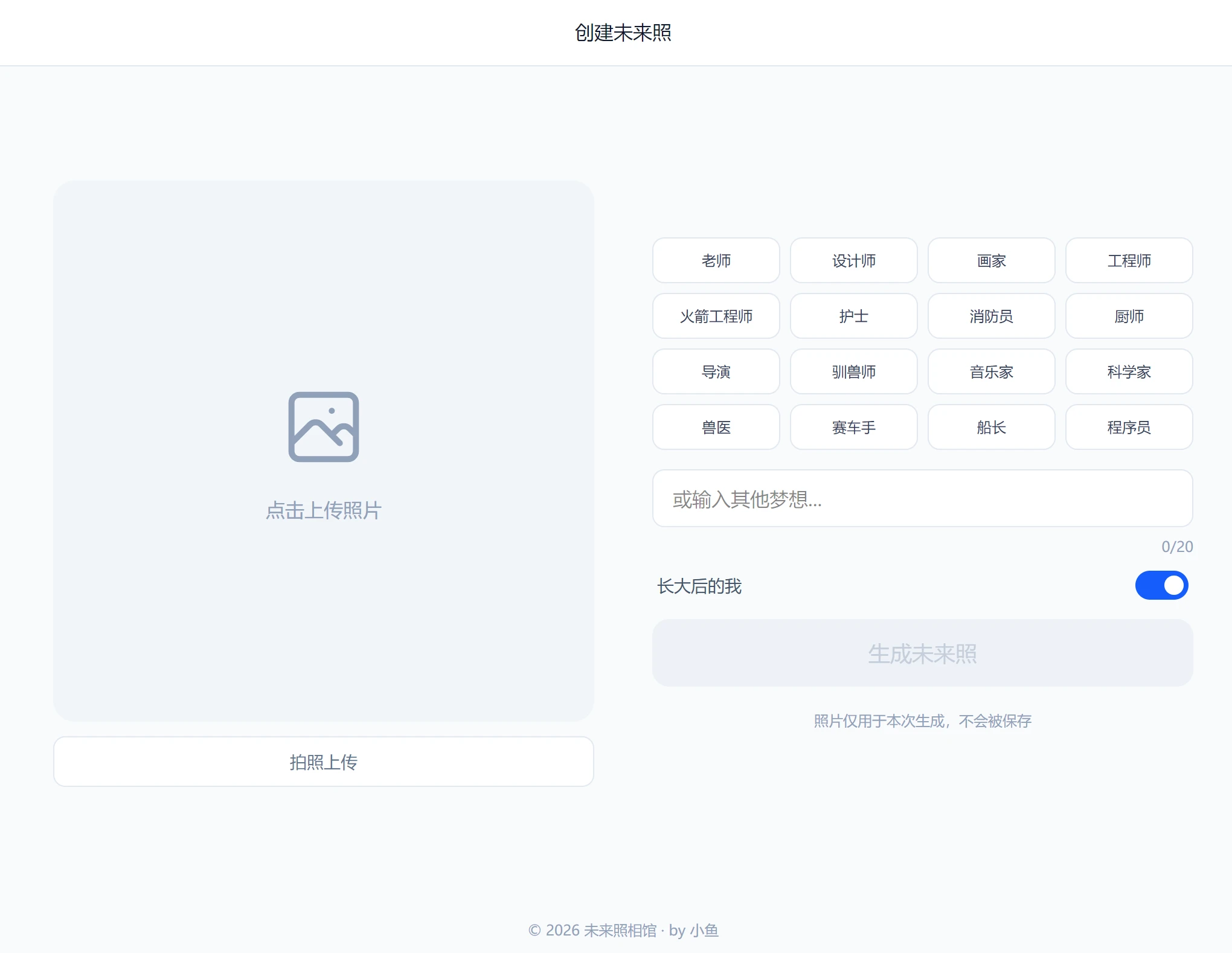
Task: Pick the 消防员 career tag
Action: click(x=991, y=316)
